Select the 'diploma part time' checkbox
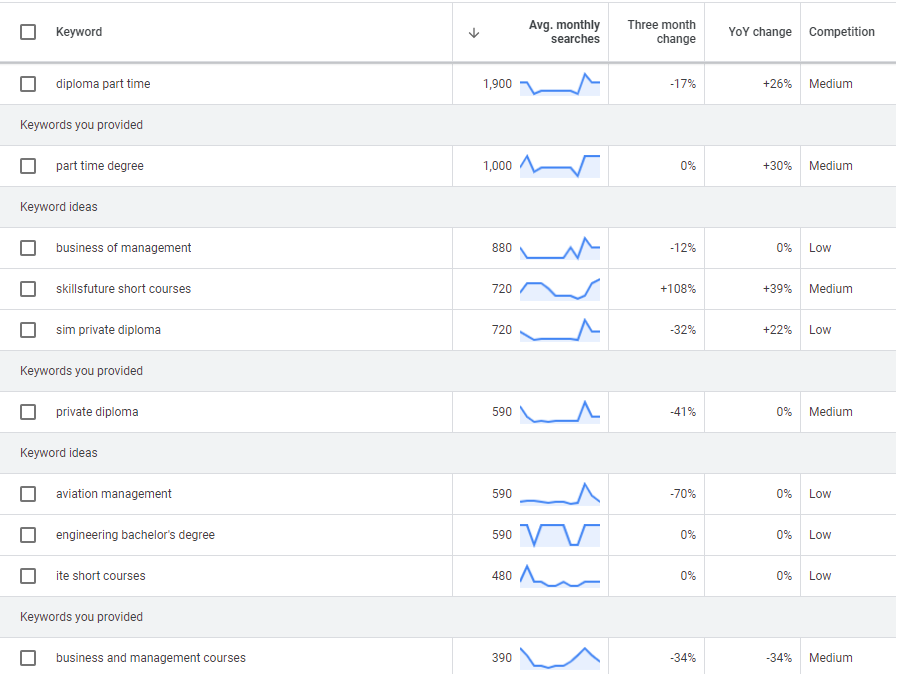 pyautogui.click(x=28, y=84)
